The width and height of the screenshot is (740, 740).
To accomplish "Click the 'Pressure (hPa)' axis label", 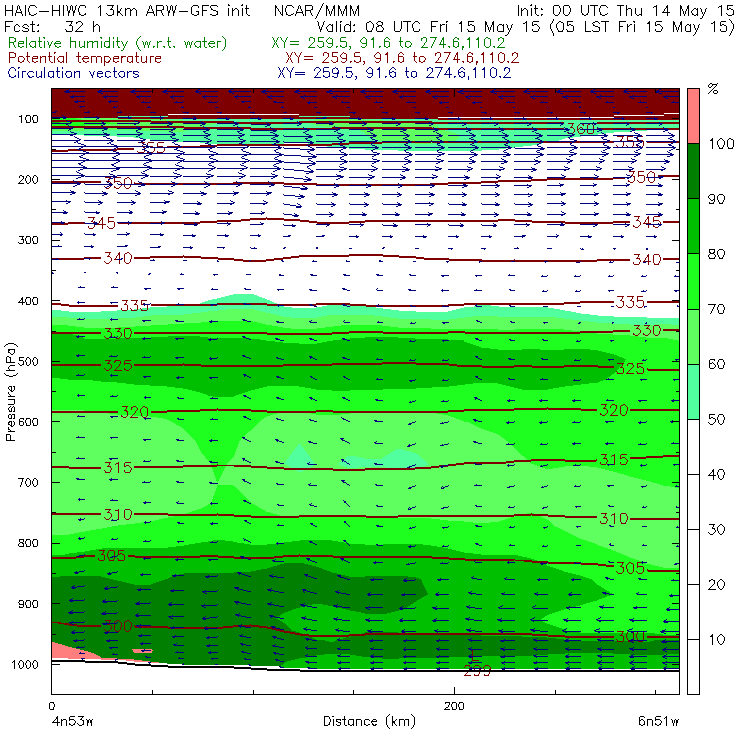I will 11,392.
